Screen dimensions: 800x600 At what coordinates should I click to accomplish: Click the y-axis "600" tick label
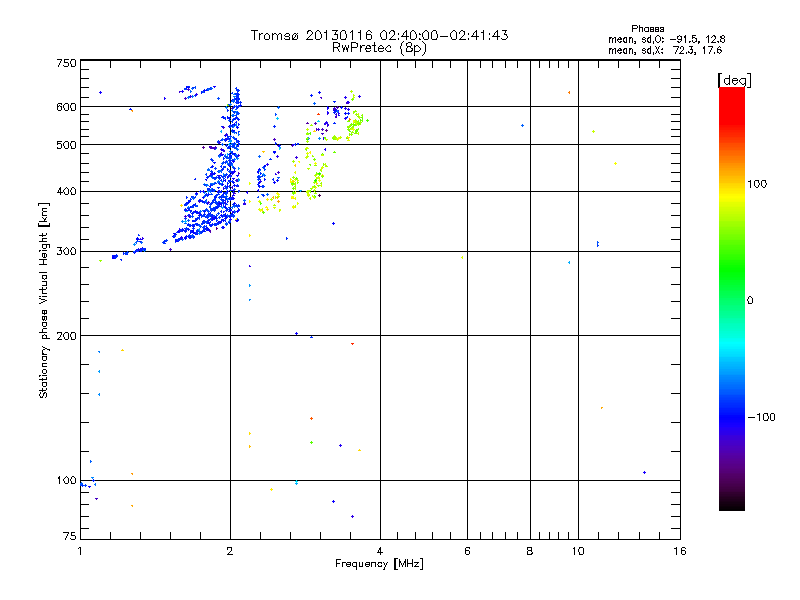(66, 107)
